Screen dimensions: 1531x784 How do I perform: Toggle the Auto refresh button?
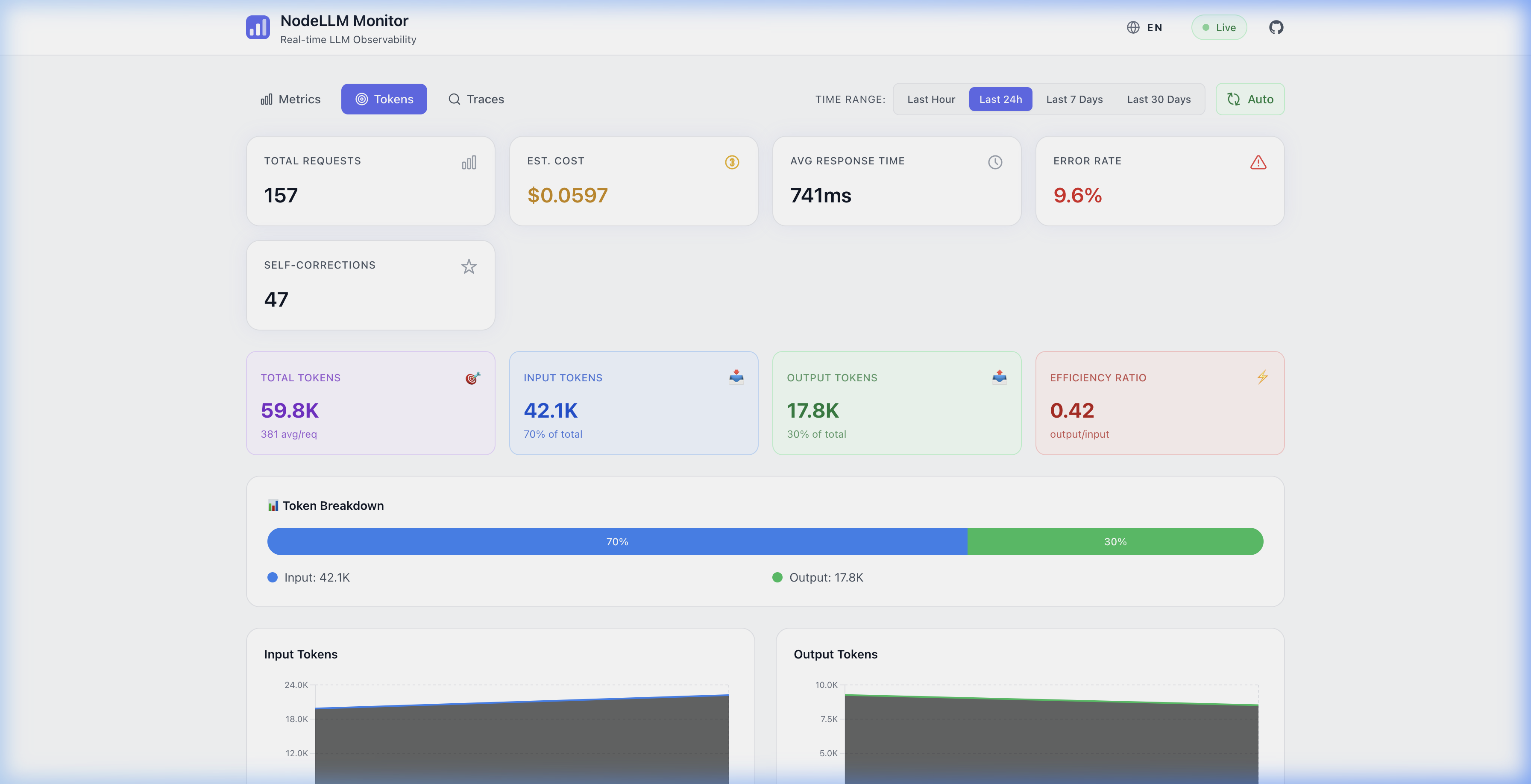pos(1250,99)
